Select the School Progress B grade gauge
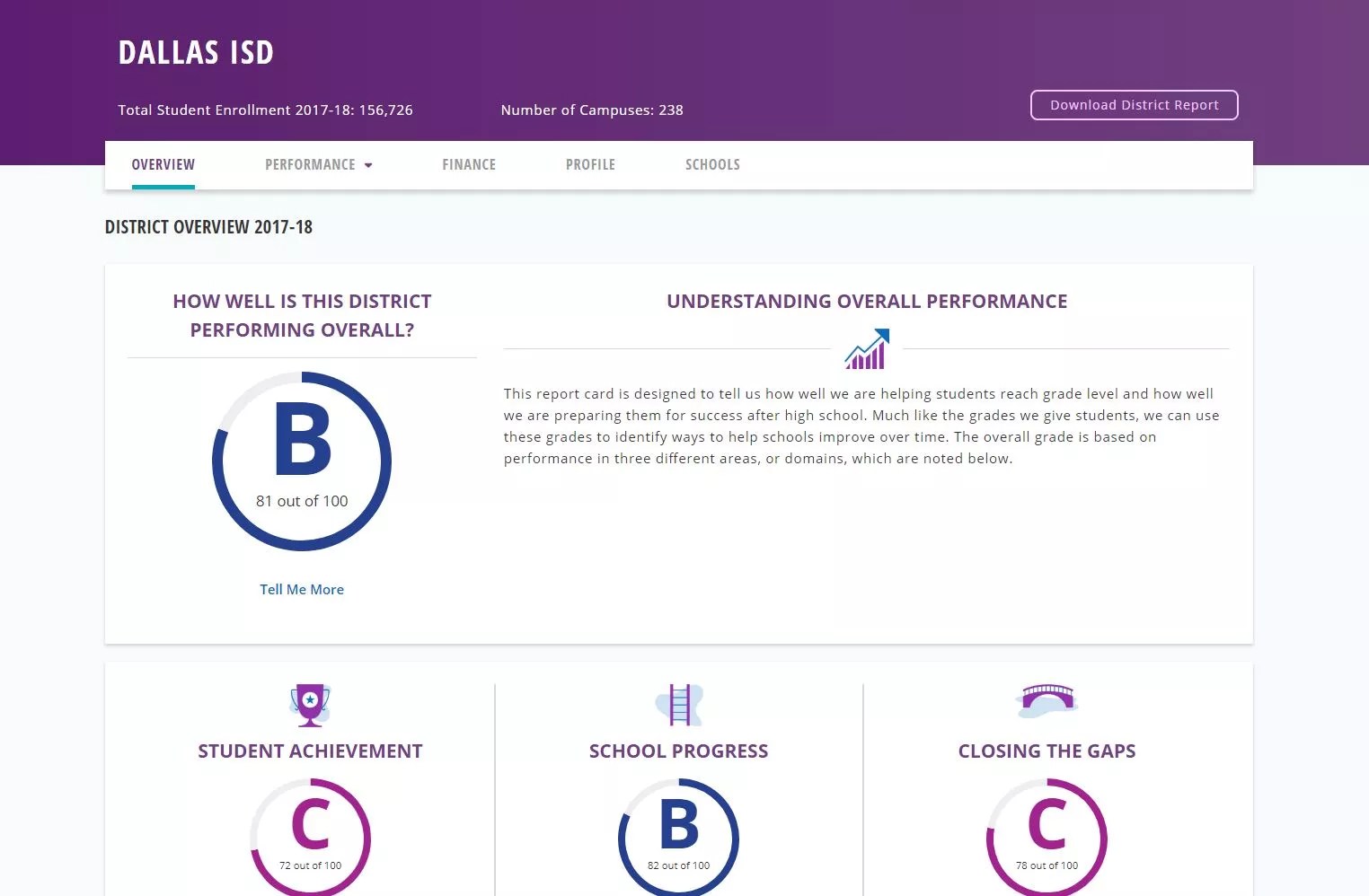Screen dimensions: 1369x896 678,837
